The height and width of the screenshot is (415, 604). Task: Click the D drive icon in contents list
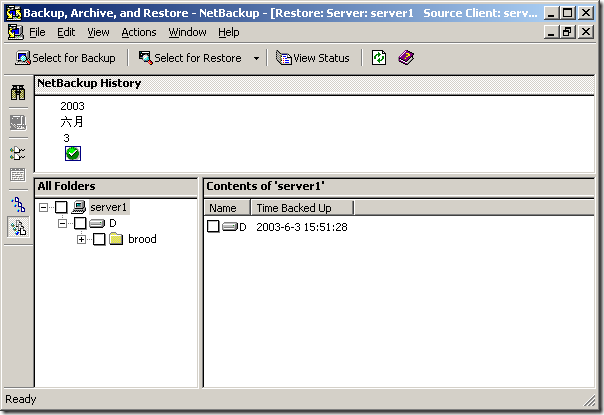tap(230, 227)
